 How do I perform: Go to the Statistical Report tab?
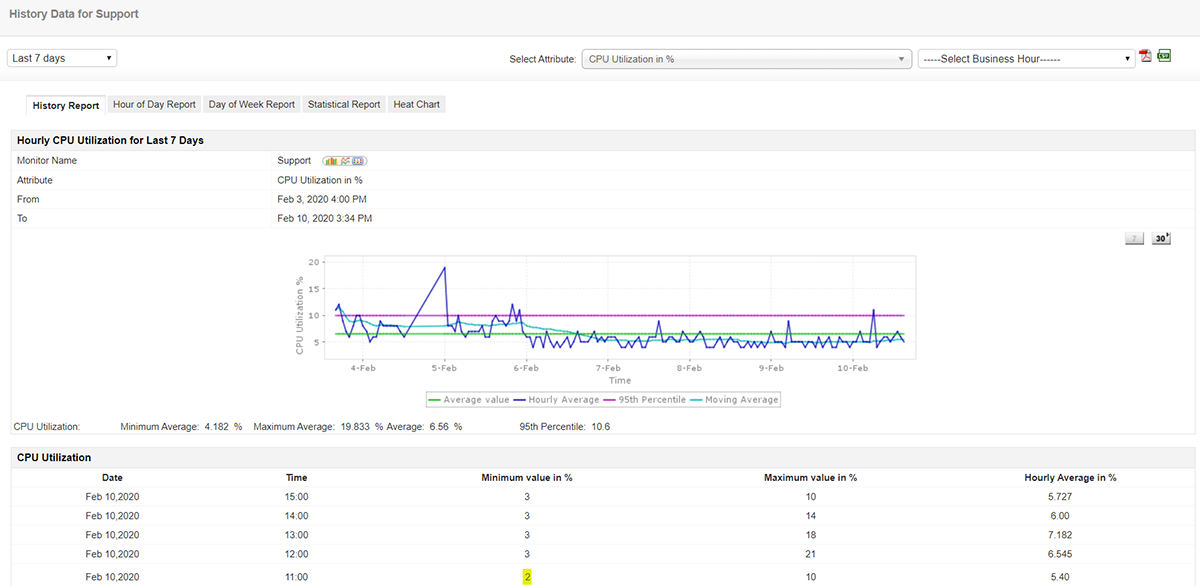[344, 104]
